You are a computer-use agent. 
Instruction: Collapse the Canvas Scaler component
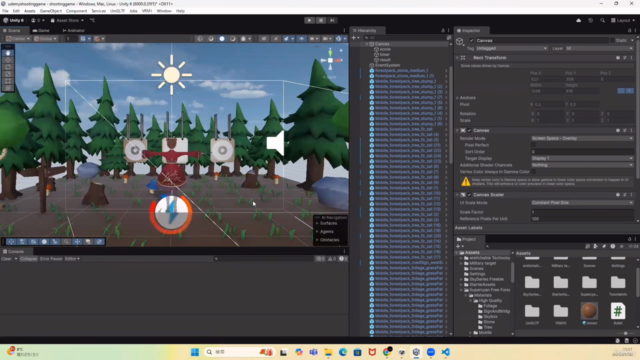pyautogui.click(x=457, y=195)
